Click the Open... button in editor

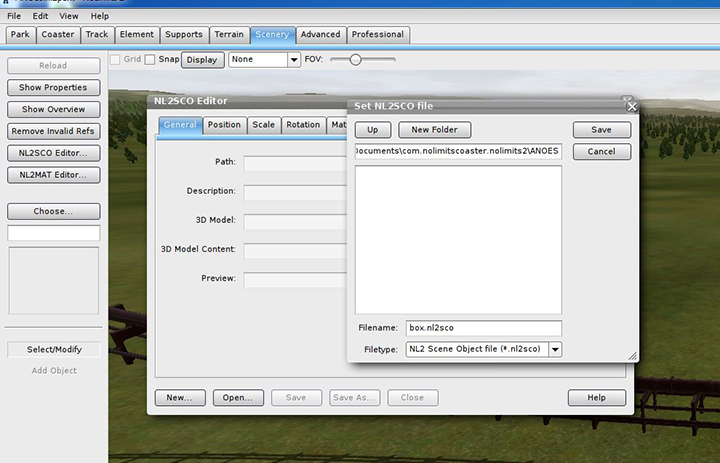(x=238, y=397)
